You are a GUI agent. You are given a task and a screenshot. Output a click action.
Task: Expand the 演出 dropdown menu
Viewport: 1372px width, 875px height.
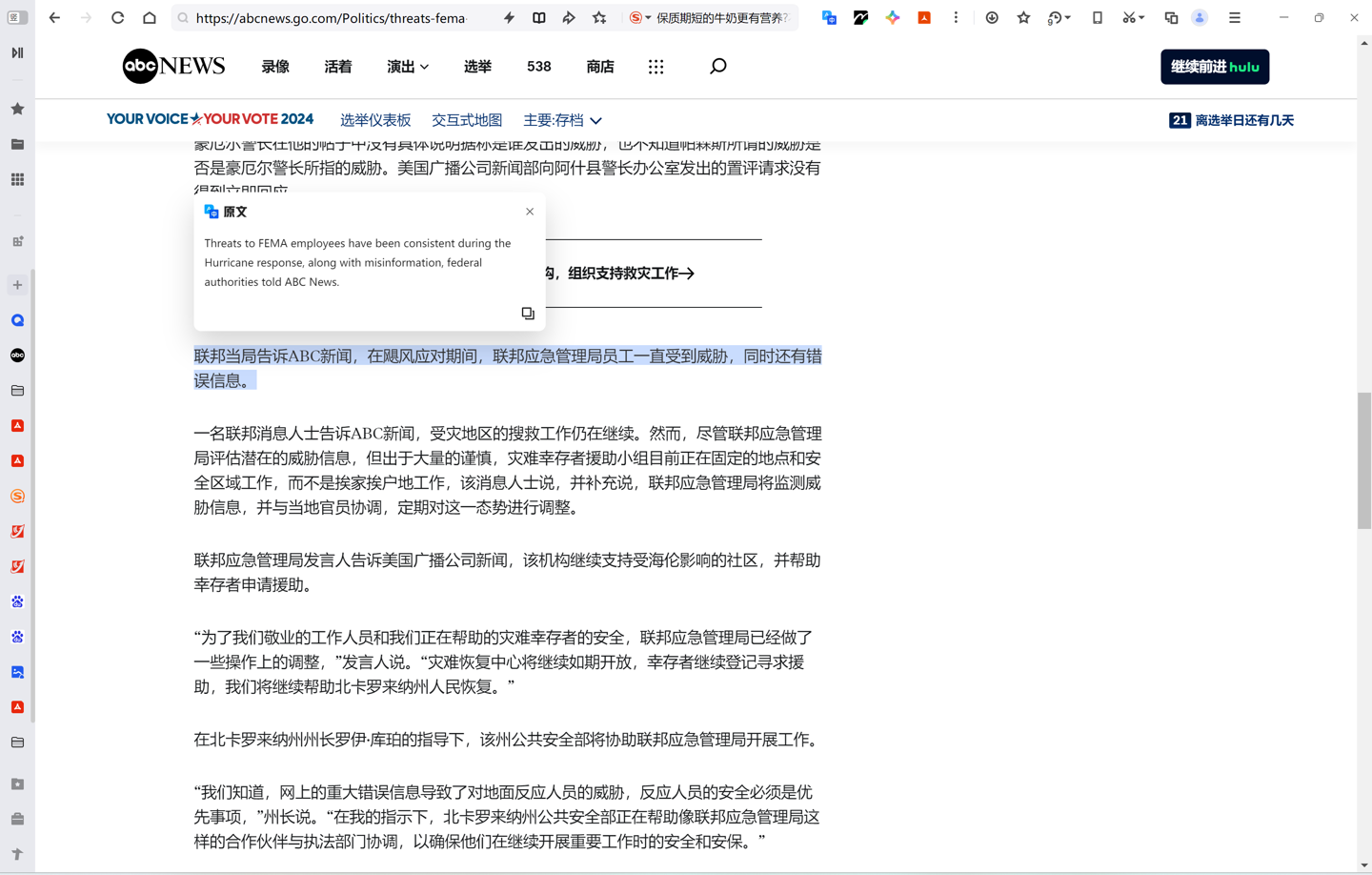408,67
